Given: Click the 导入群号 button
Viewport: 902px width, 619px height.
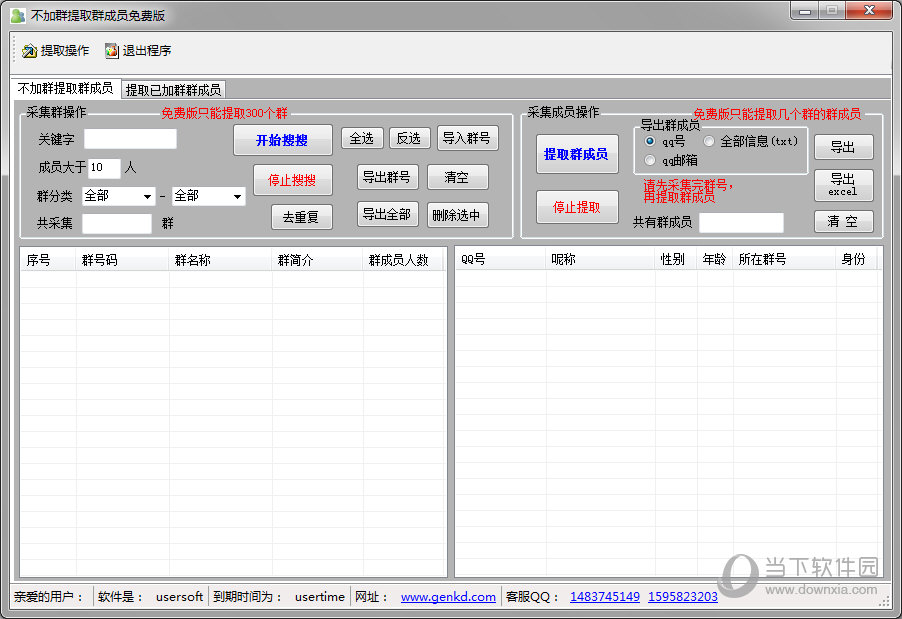Looking at the screenshot, I should click(465, 138).
